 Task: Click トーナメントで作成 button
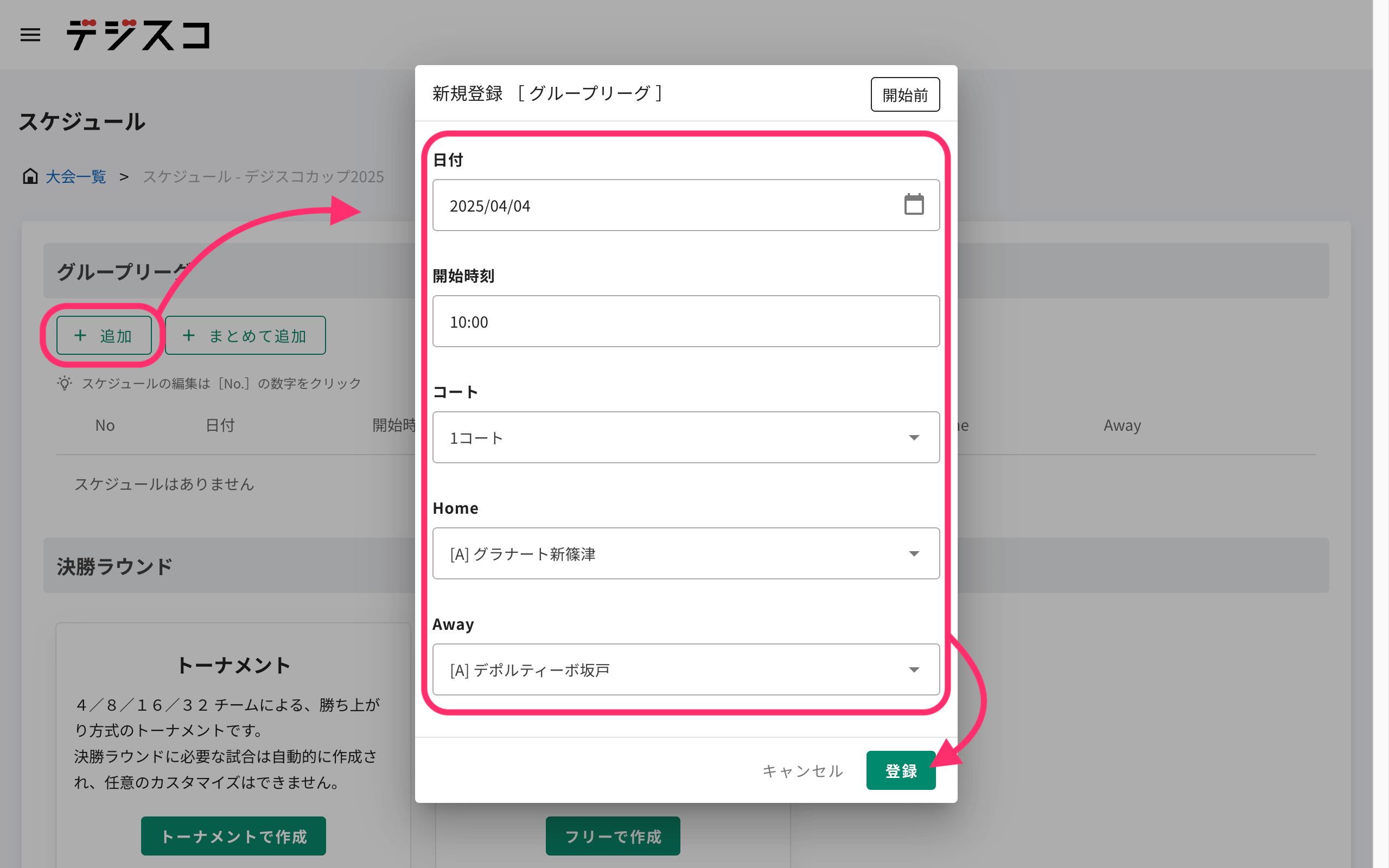pos(233,836)
